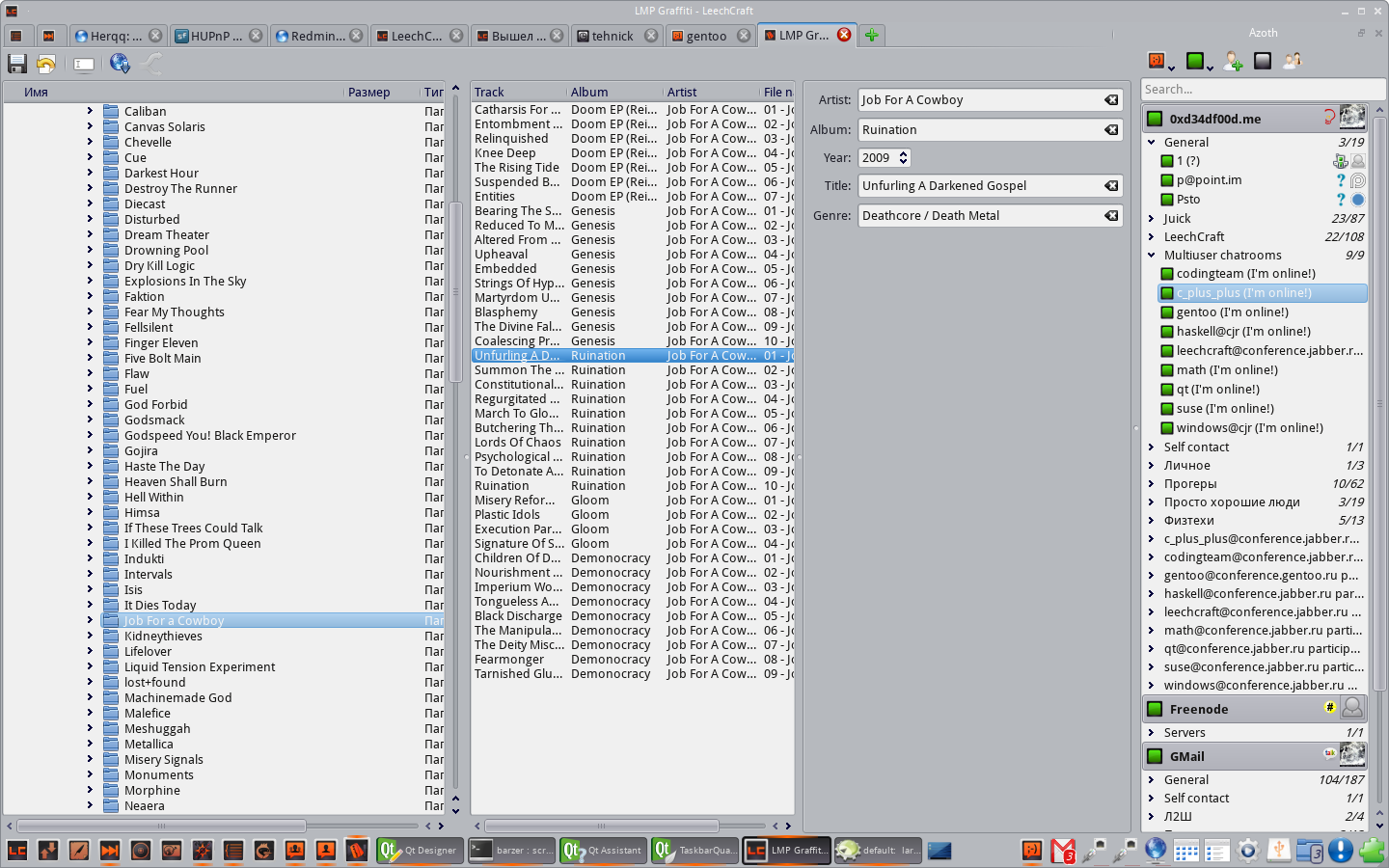Open Gmail tray icon with 3 unread
Viewport: 1389px width, 868px height.
point(1063,851)
